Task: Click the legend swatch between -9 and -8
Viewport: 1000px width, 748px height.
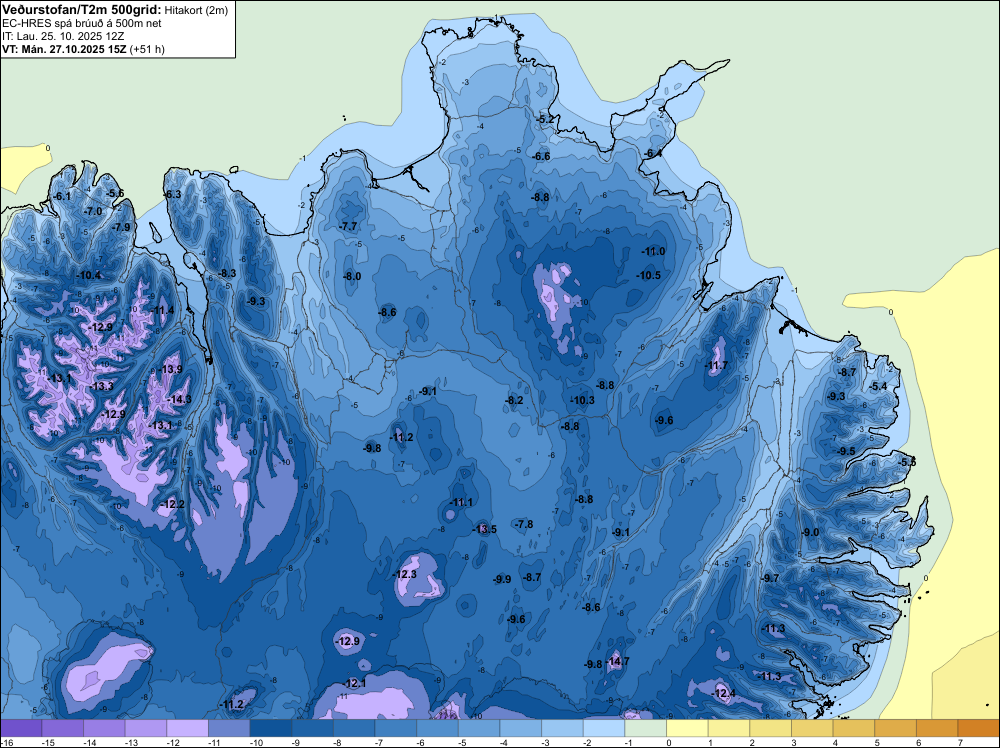Action: pos(312,728)
